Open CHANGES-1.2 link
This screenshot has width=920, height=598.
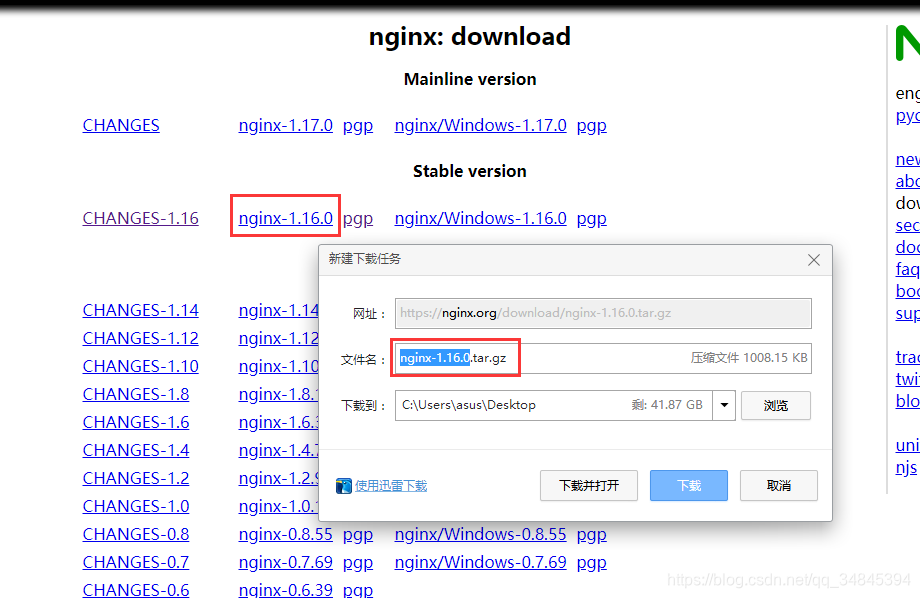136,478
